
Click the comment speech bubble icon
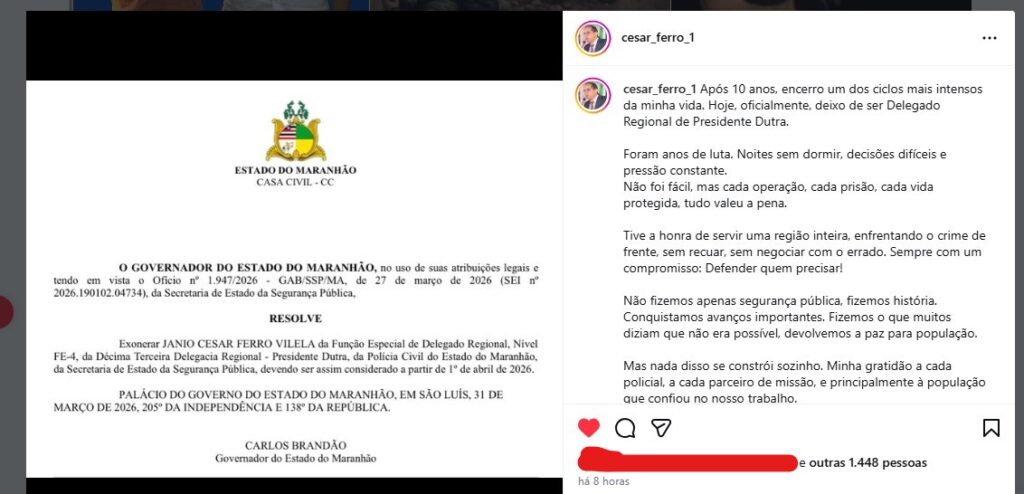coord(625,428)
